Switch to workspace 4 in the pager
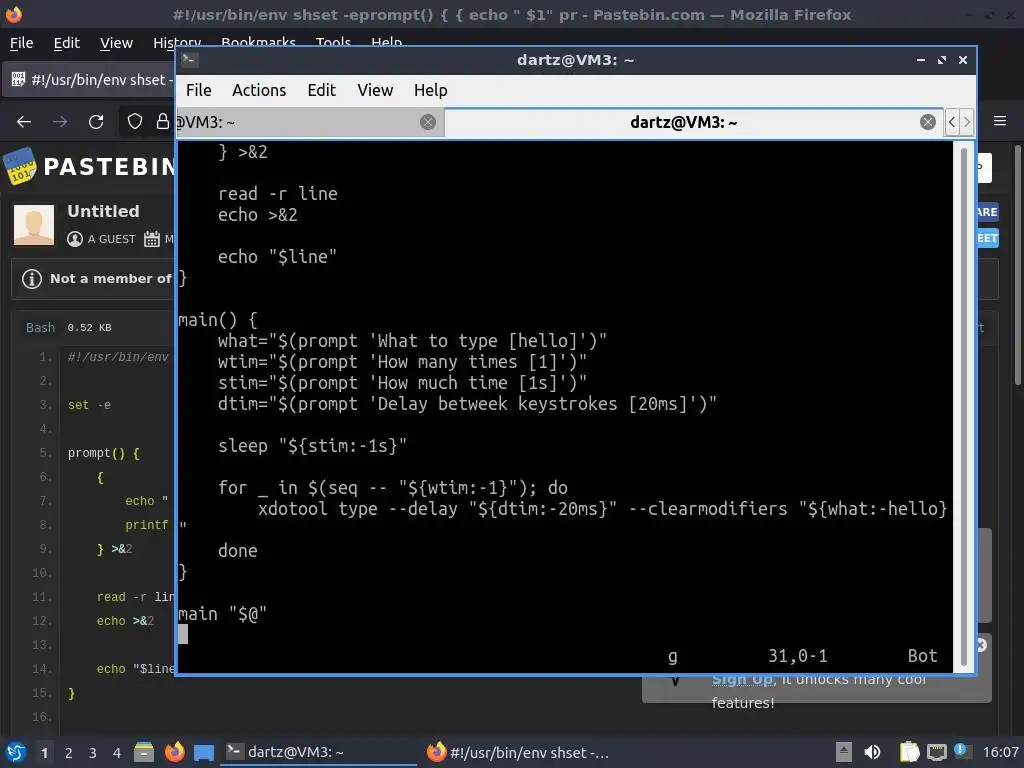 [117, 753]
